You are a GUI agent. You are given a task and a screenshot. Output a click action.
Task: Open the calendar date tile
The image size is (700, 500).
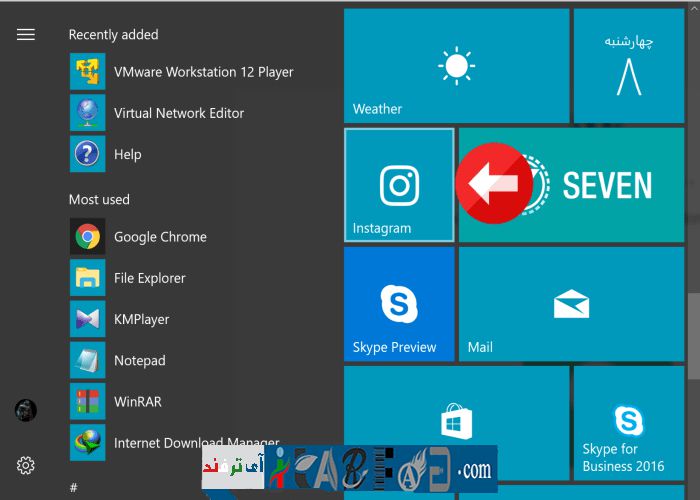coord(628,65)
